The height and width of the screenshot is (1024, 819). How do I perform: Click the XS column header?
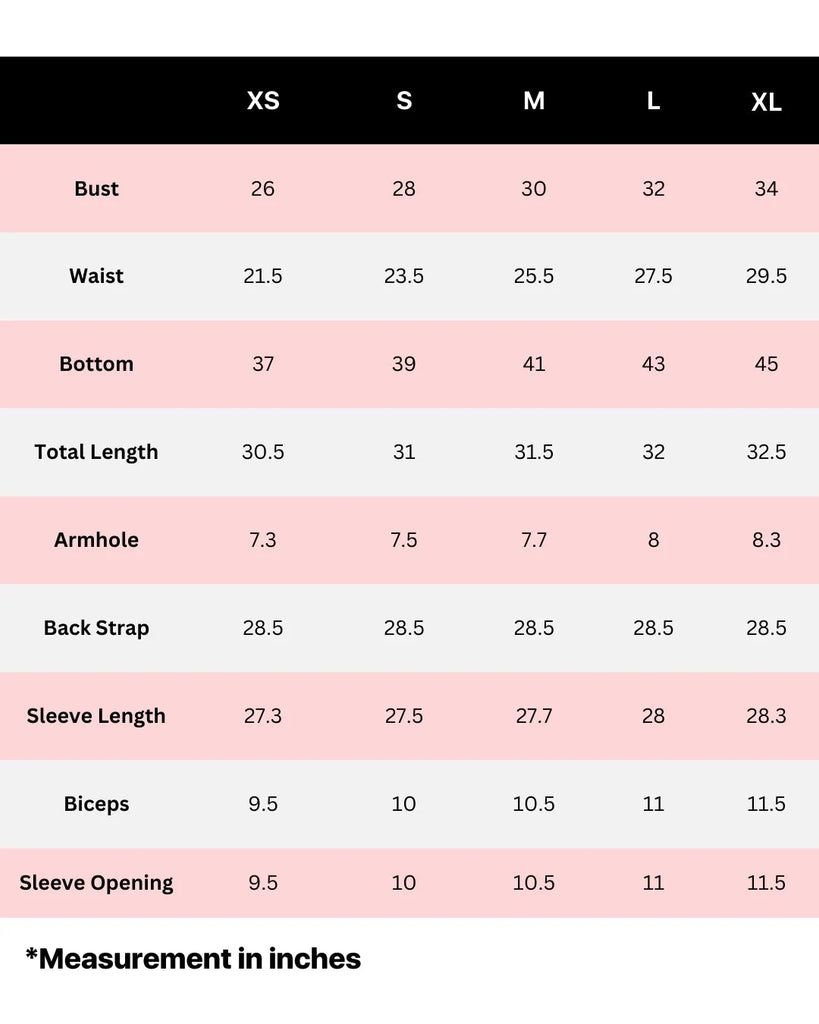[x=263, y=101]
